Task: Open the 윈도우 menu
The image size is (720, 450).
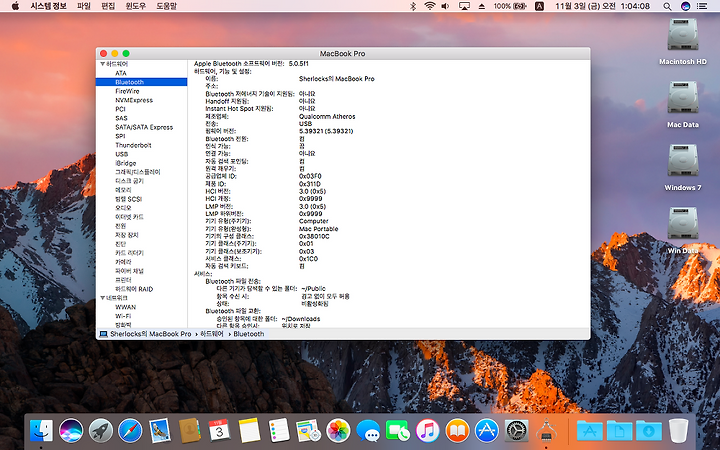Action: click(135, 6)
